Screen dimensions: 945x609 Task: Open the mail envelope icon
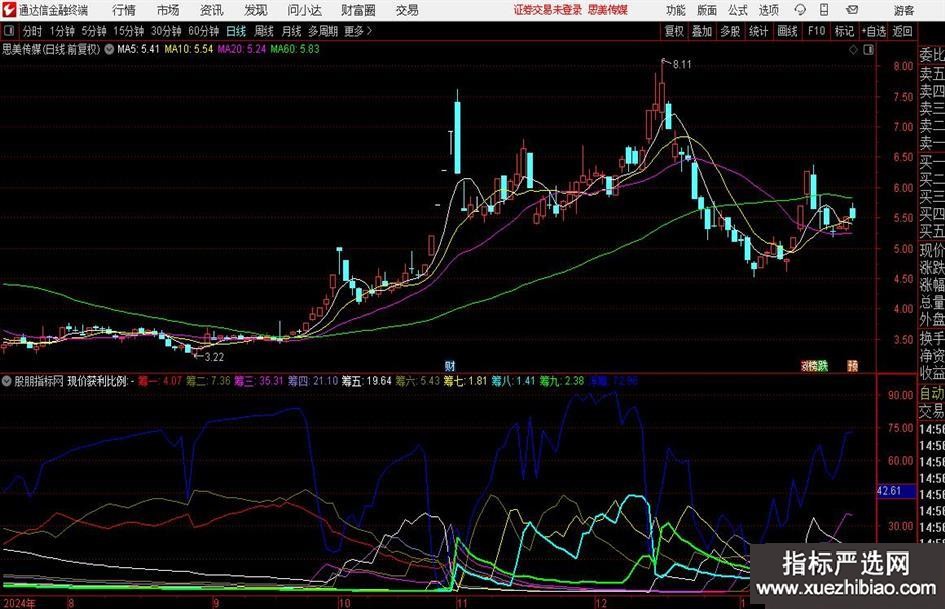click(x=852, y=10)
